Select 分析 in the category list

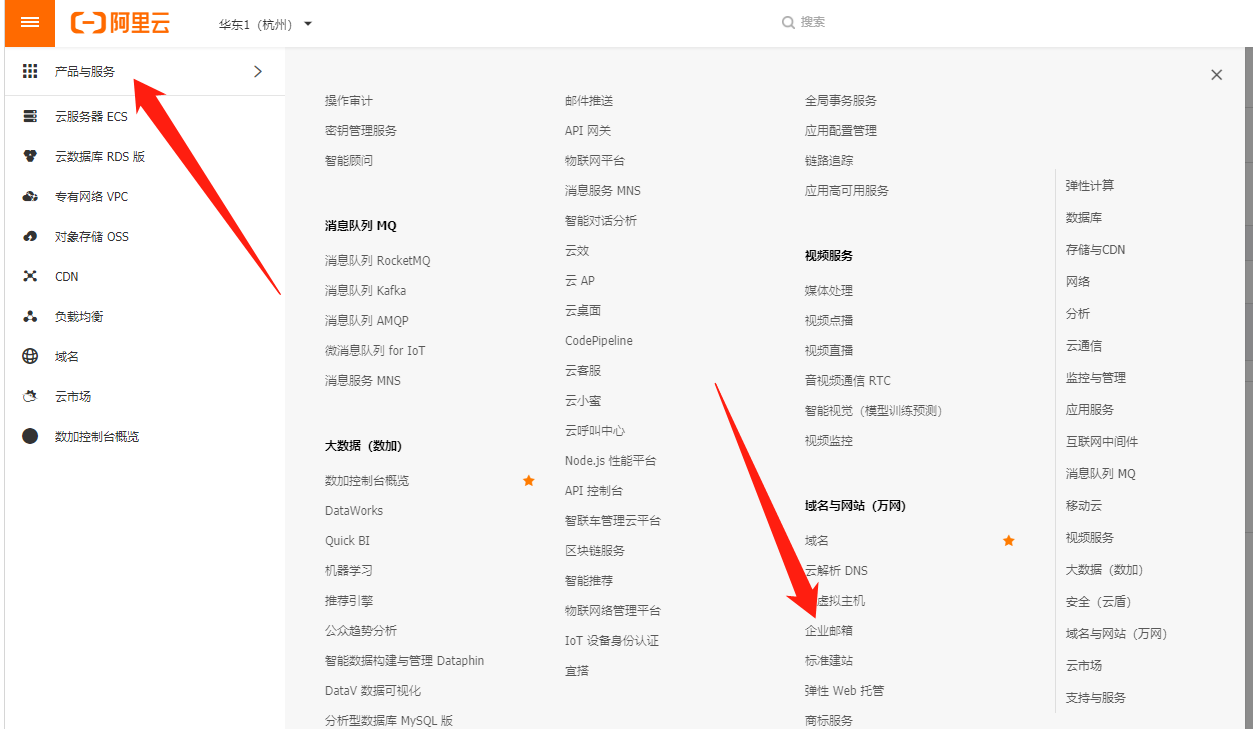pyautogui.click(x=1078, y=314)
